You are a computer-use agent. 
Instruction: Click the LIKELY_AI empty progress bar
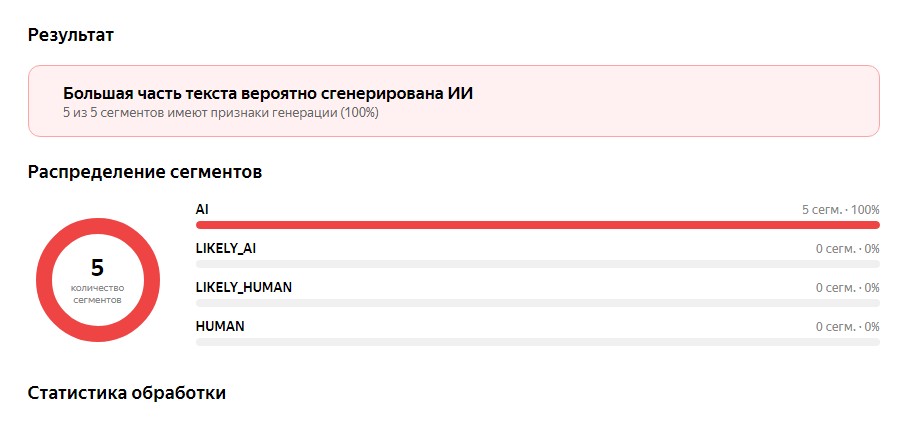point(537,264)
